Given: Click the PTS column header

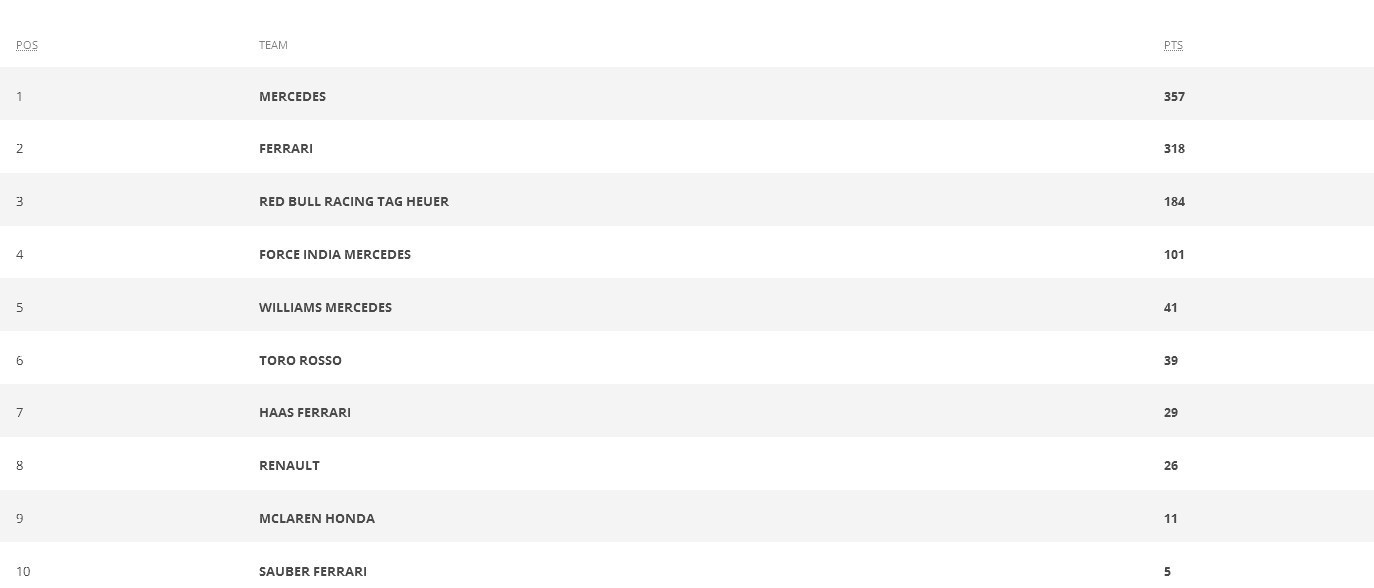Looking at the screenshot, I should [1173, 45].
